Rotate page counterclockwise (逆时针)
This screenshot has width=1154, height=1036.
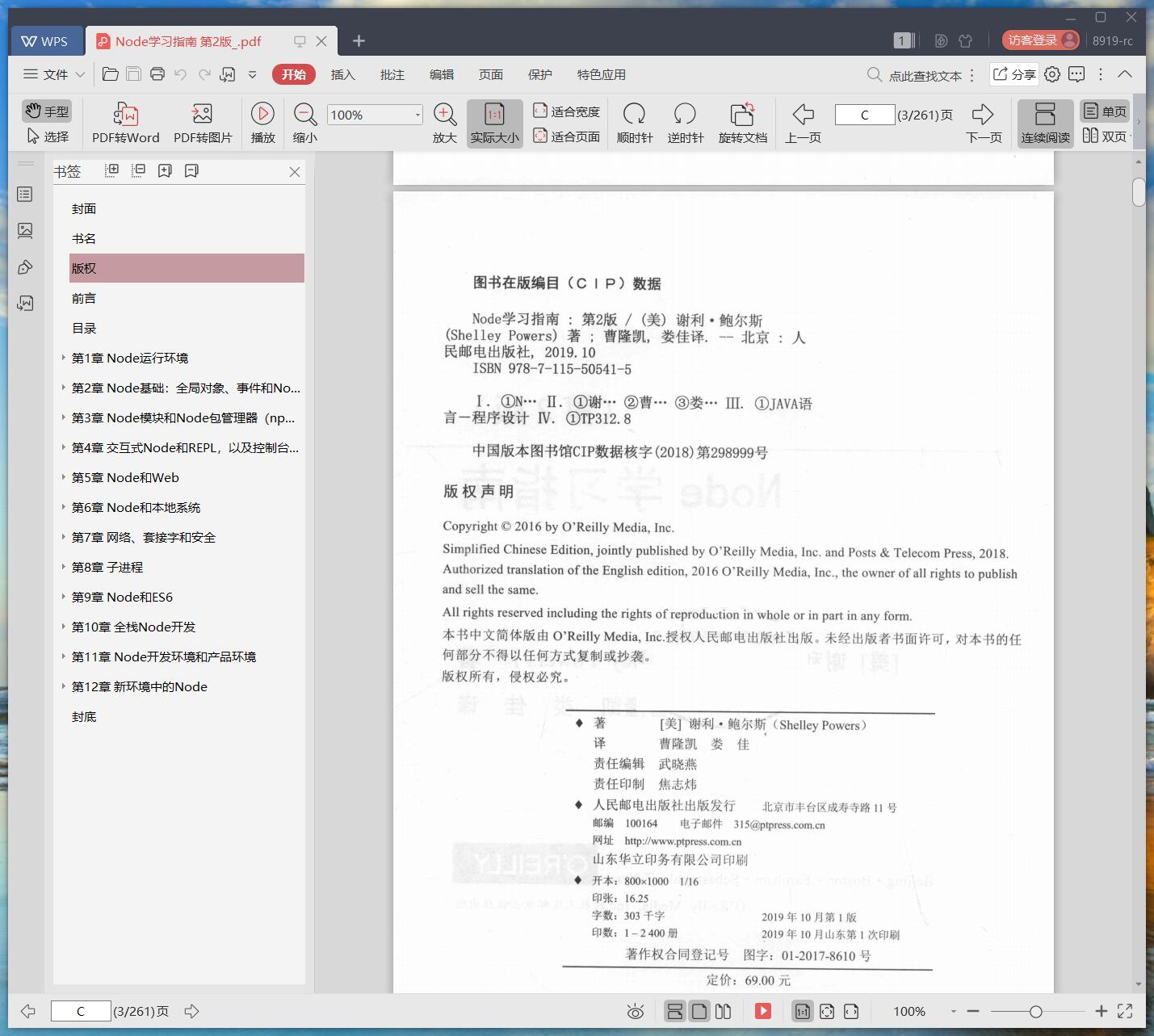pos(685,123)
